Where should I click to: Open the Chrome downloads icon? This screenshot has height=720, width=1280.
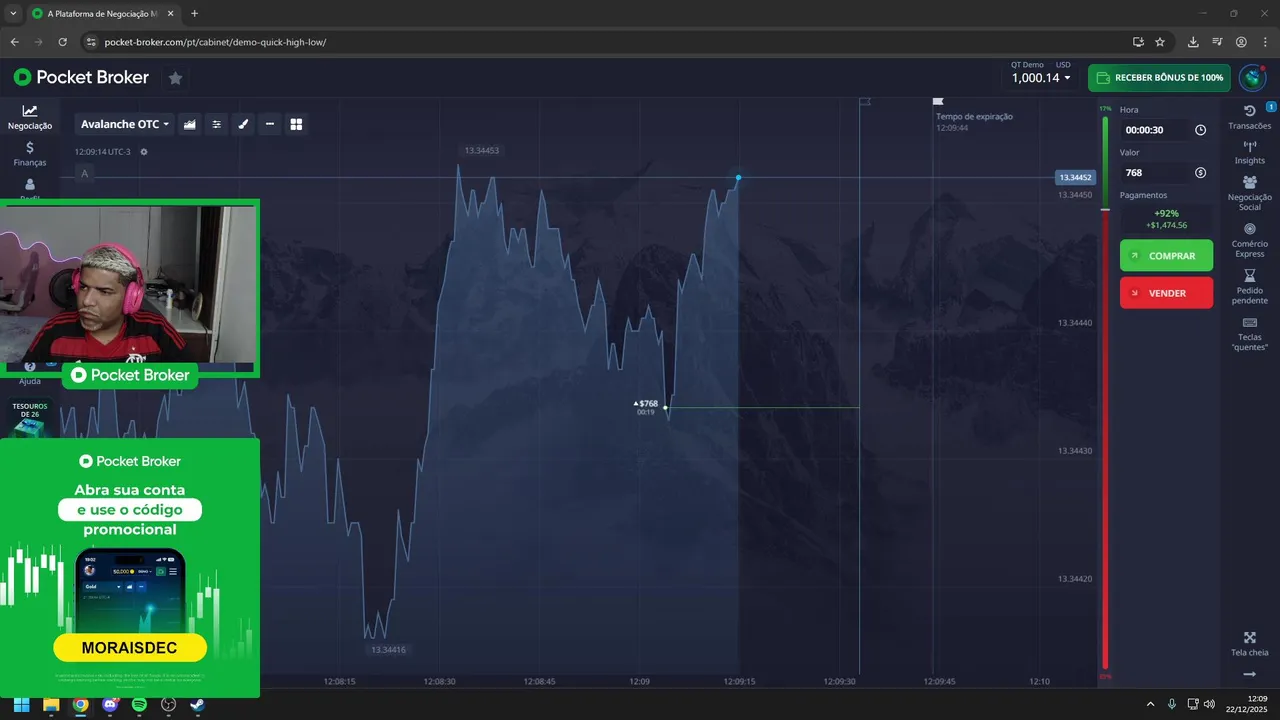point(1193,42)
